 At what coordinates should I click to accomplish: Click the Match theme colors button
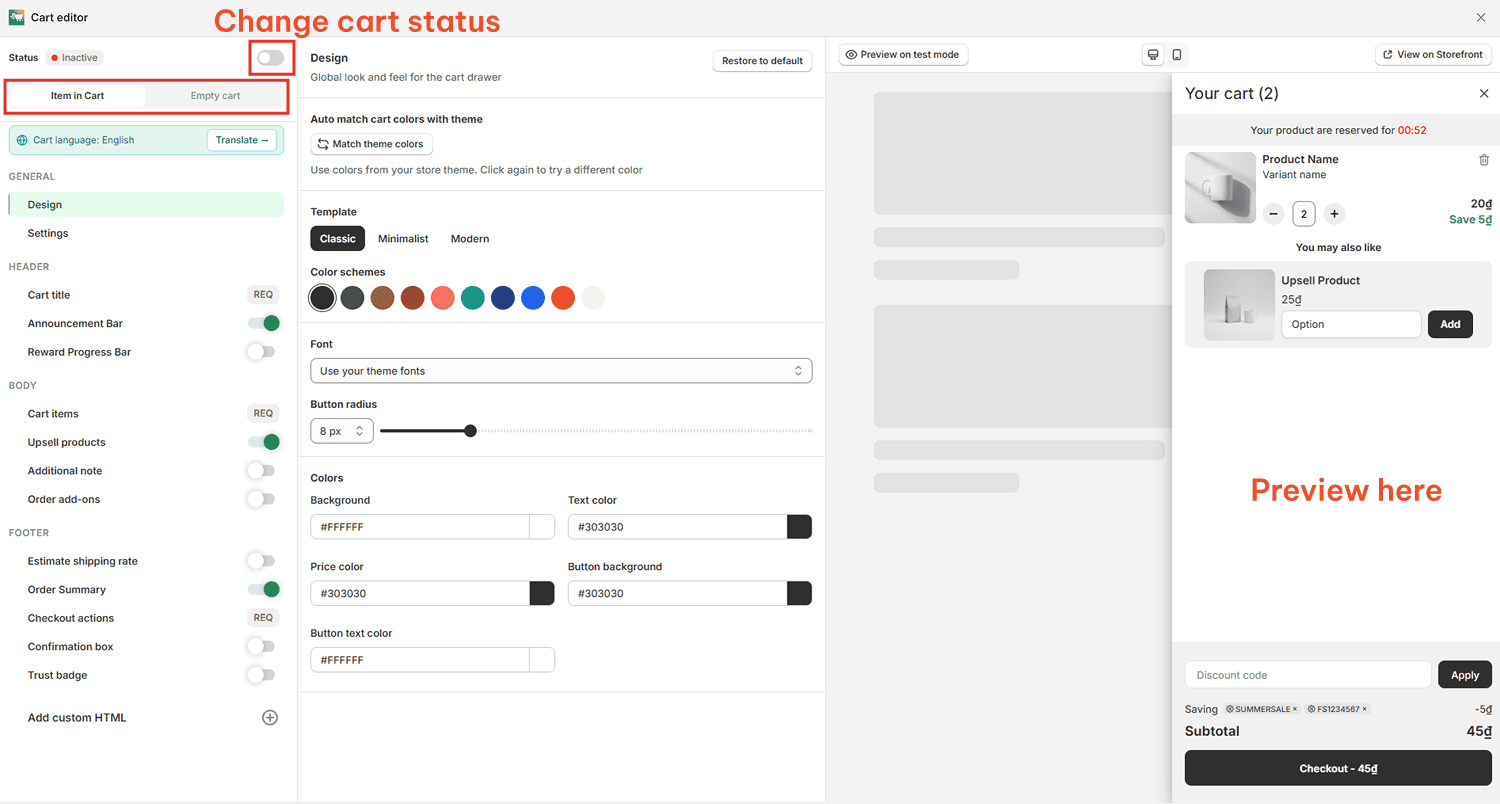(372, 144)
